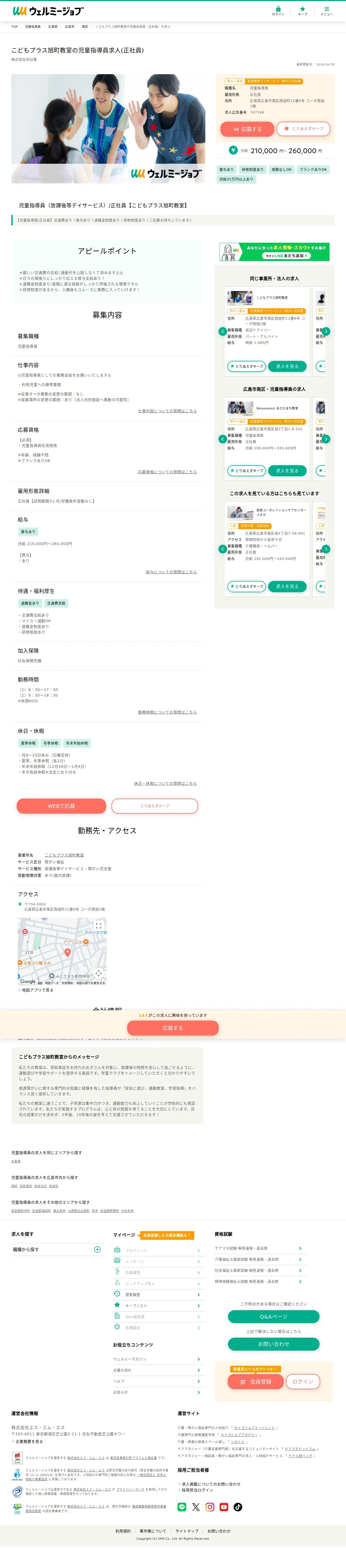Viewport: 346px width, 1568px height.
Task: Expand 職種から探す with the plus icon
Action: (x=97, y=1250)
